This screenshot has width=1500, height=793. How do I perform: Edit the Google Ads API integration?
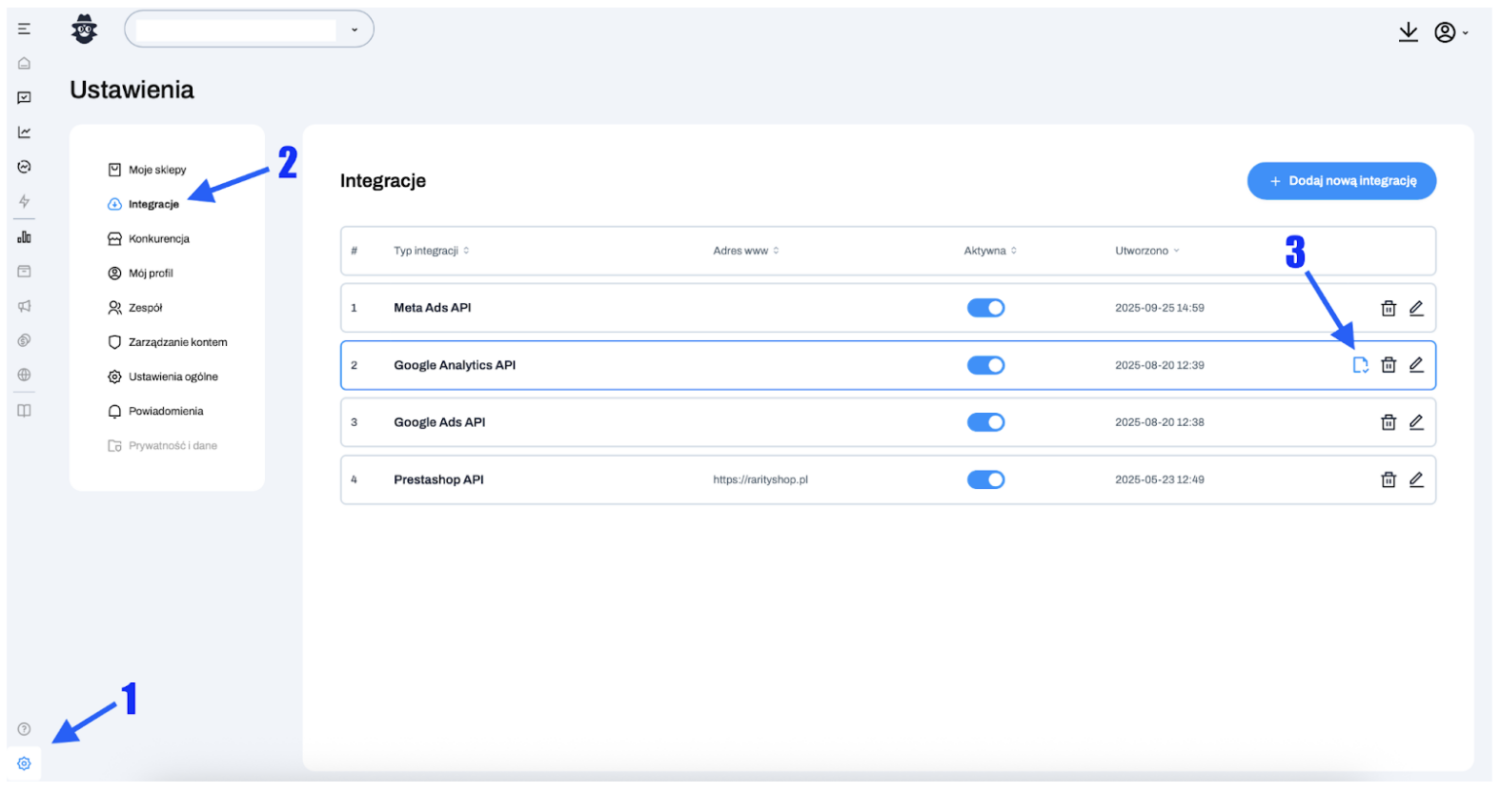[1416, 422]
